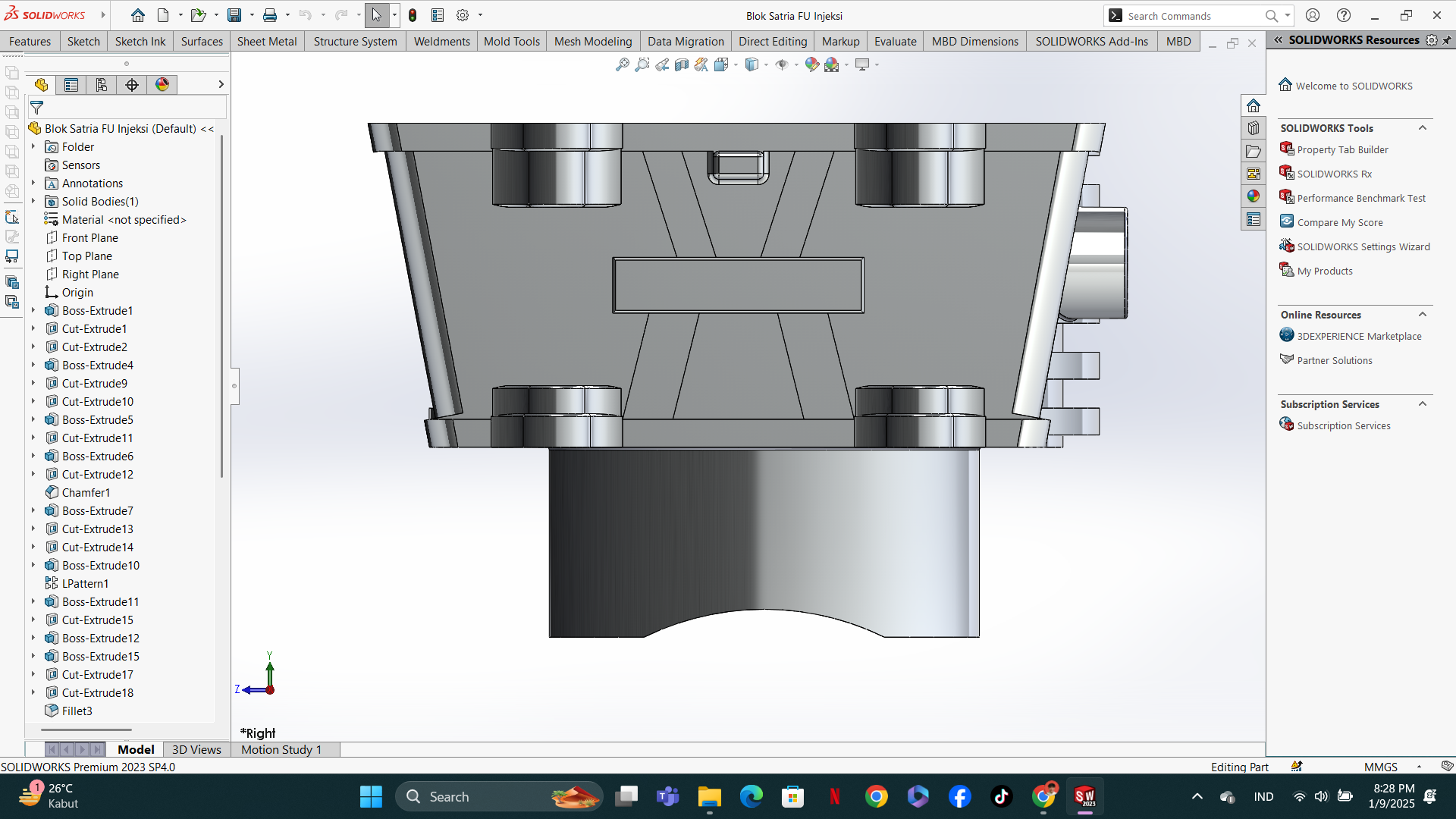Switch to Evaluate ribbon tab

[x=895, y=42]
